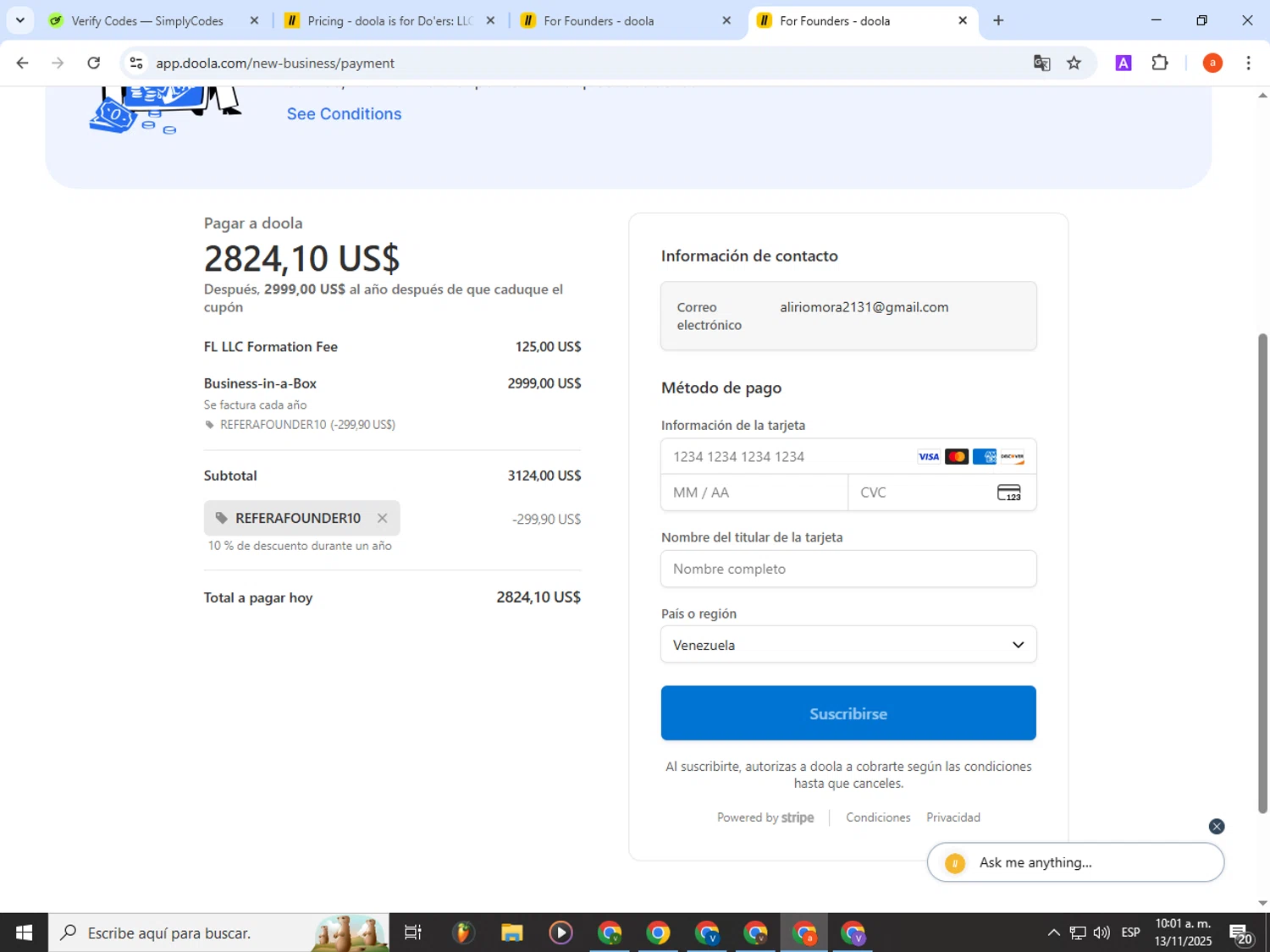Open the See Conditions link
The width and height of the screenshot is (1270, 952).
tap(344, 114)
